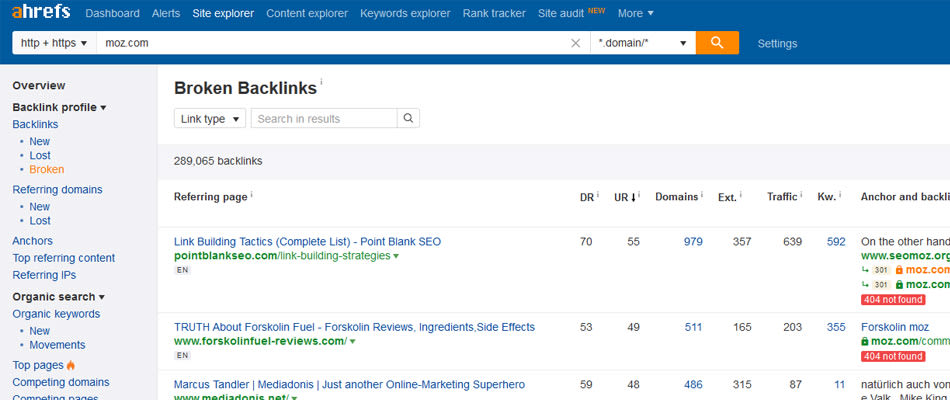
Task: Go to Content explorer
Action: tap(307, 13)
